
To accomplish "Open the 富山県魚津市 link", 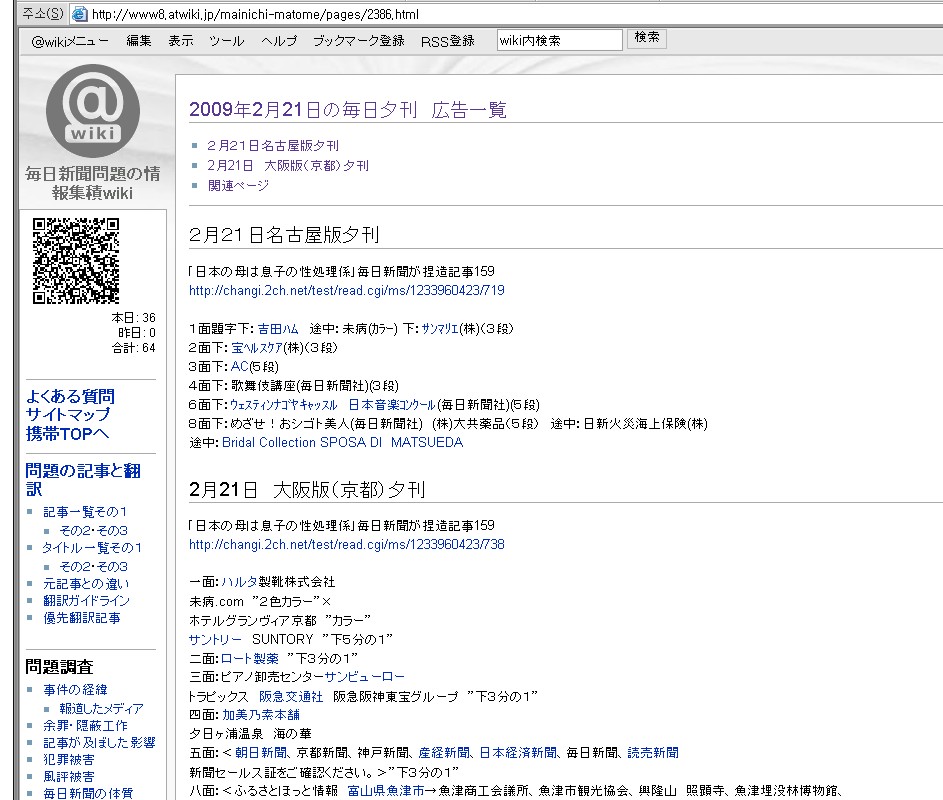I will [x=386, y=790].
